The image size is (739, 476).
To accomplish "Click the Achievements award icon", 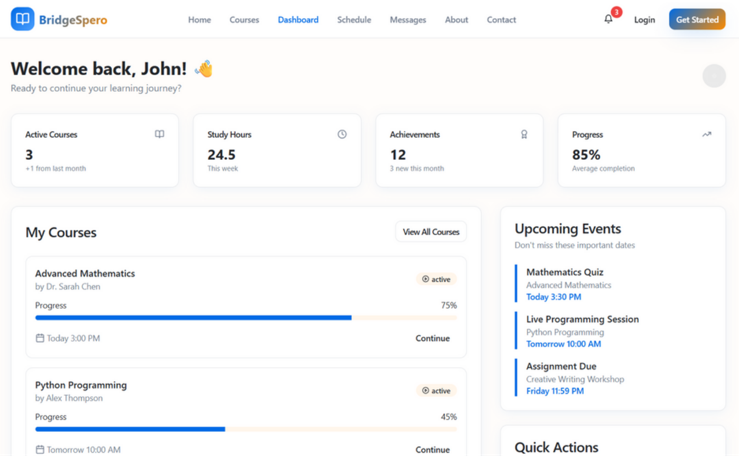I will click(x=524, y=134).
